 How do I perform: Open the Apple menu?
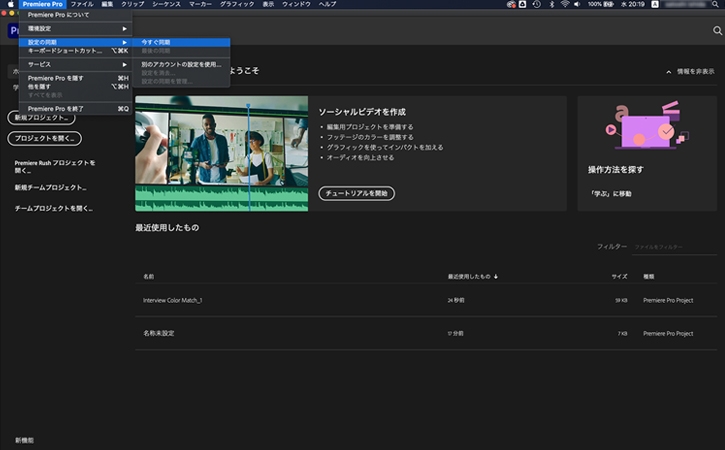(x=10, y=4)
